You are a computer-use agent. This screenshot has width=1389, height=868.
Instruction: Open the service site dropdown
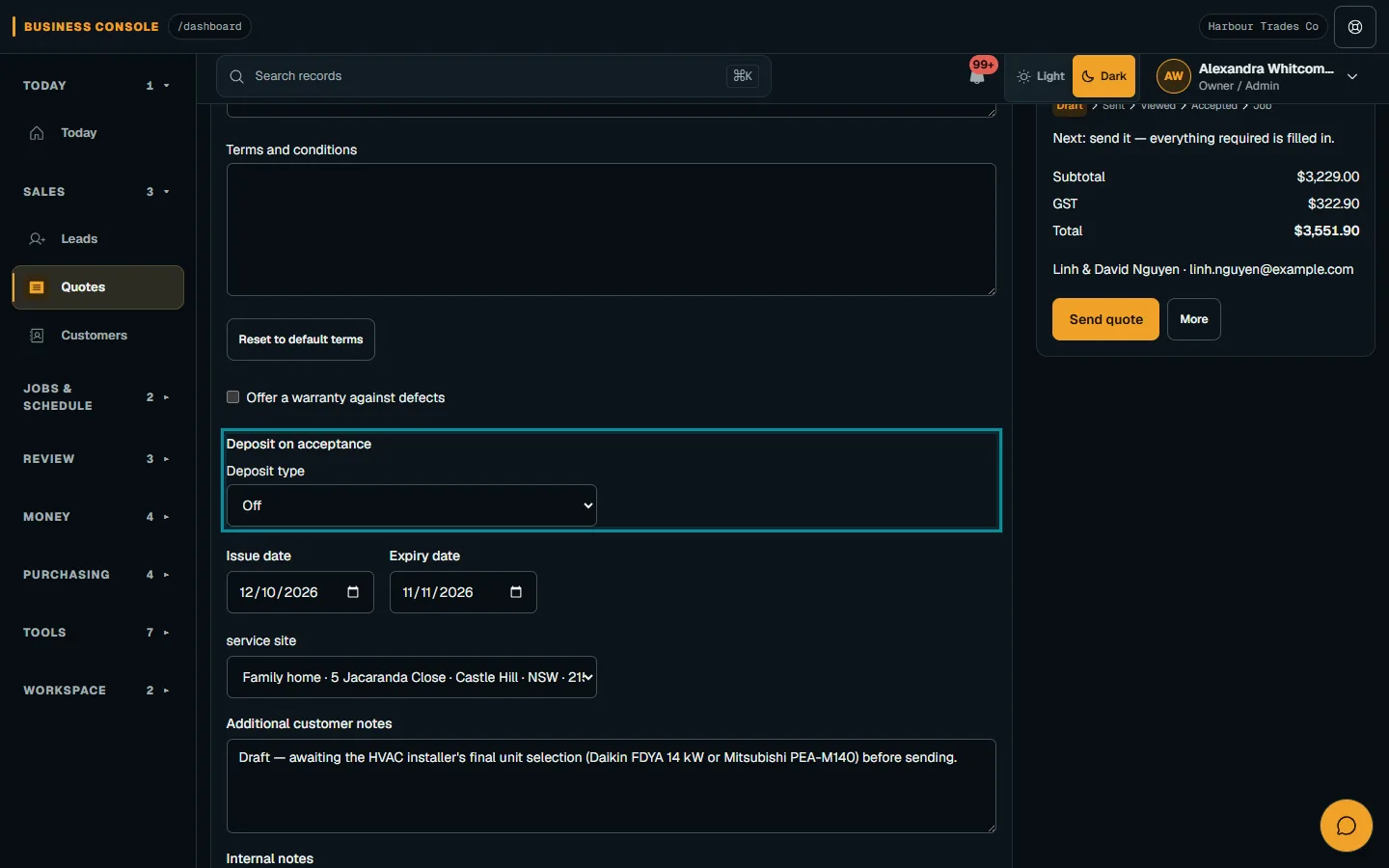412,677
